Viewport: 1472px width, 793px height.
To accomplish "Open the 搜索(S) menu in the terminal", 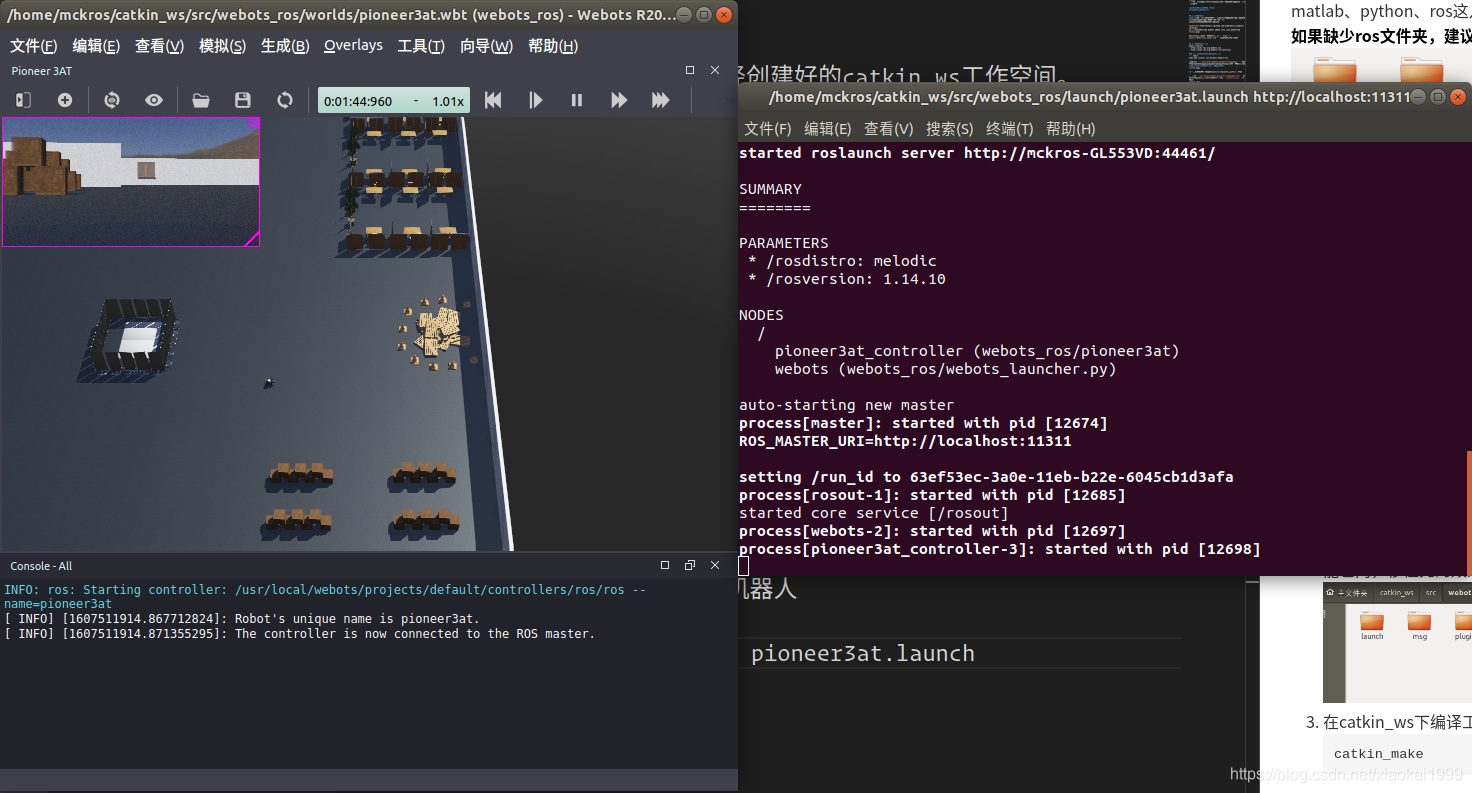I will coord(950,129).
